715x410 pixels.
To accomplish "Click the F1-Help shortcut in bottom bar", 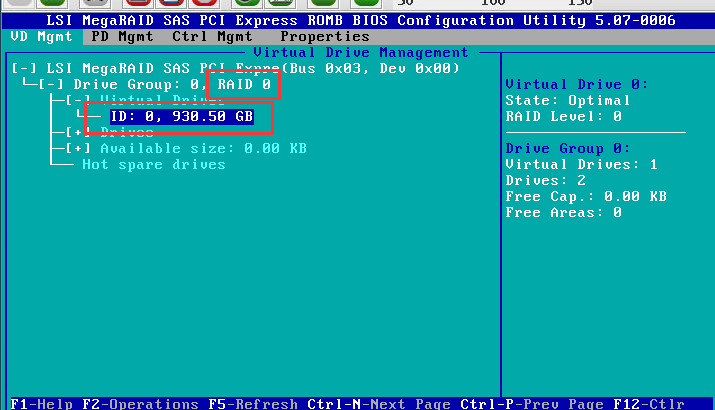I will pyautogui.click(x=41, y=404).
